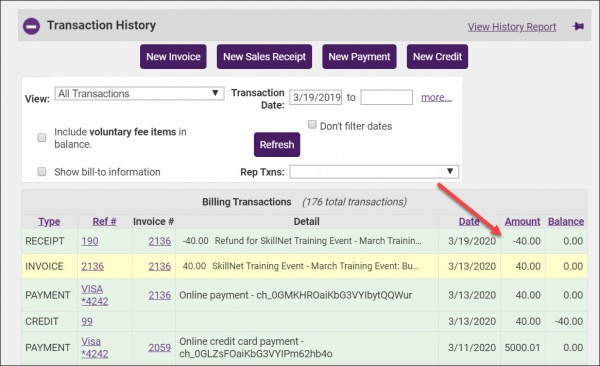Click the 'Online credit card payment' detail text
Image resolution: width=600 pixels, height=366 pixels.
tap(256, 347)
